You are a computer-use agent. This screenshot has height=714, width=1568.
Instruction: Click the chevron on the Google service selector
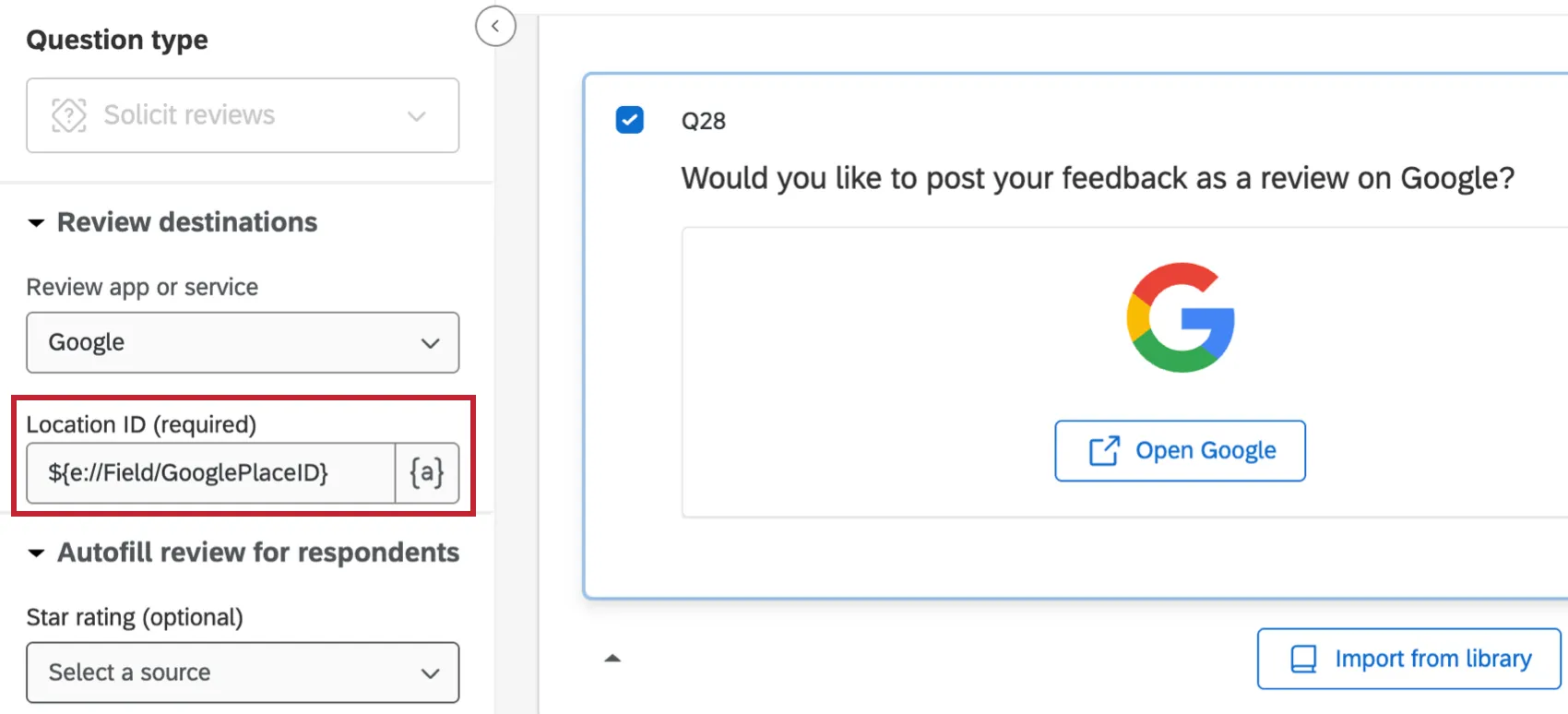(x=430, y=343)
